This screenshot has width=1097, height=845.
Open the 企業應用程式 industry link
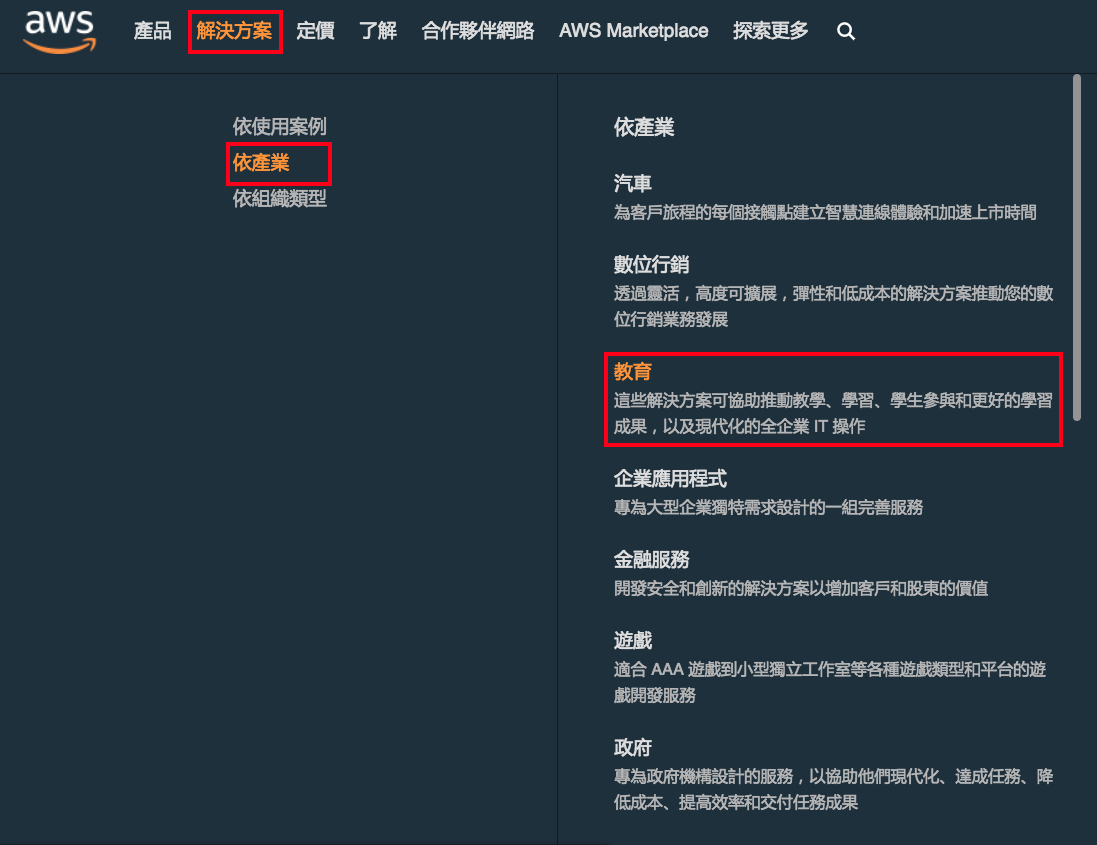670,478
